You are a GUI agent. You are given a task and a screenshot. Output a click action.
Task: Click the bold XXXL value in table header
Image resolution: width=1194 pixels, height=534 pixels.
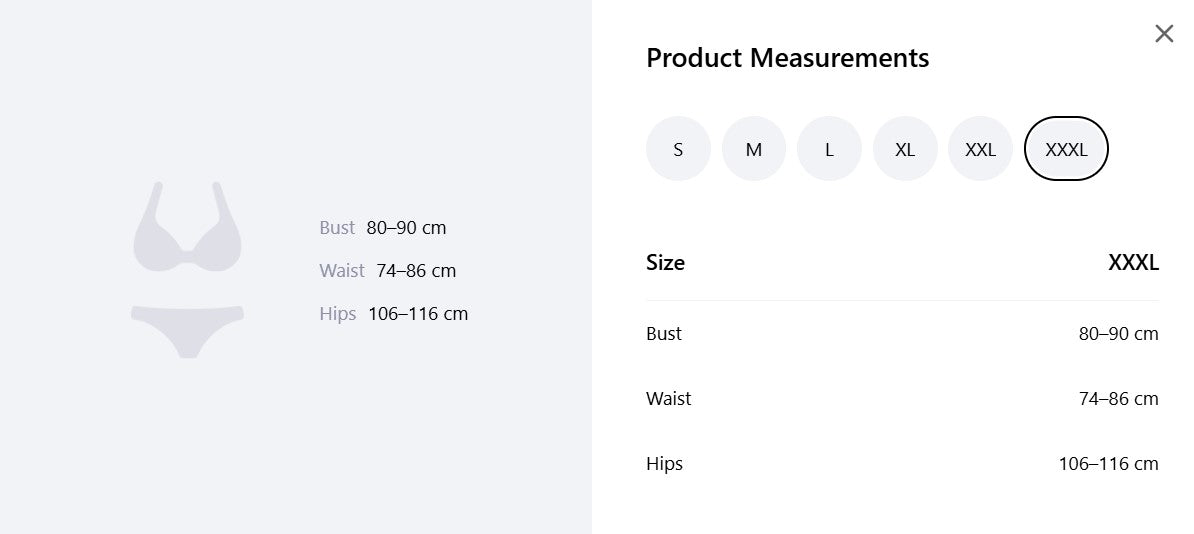tap(1133, 263)
